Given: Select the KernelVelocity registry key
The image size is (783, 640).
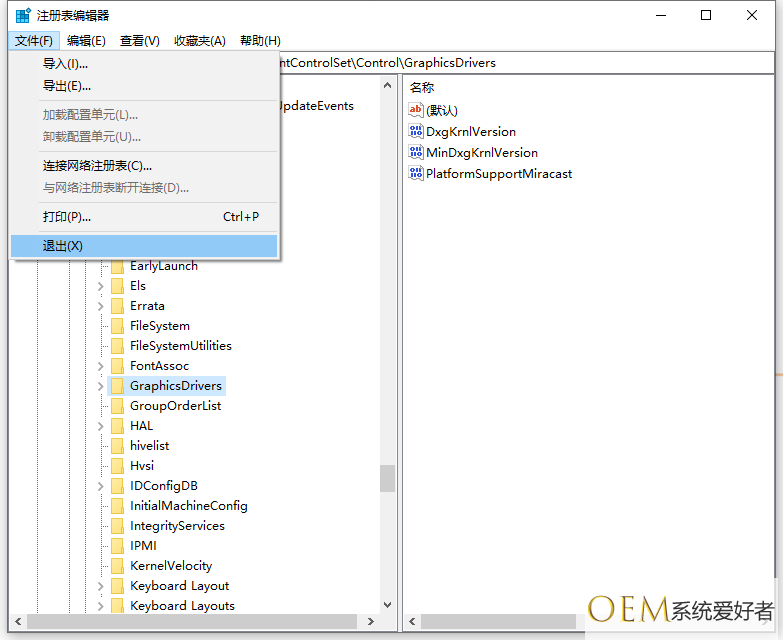Looking at the screenshot, I should click(x=171, y=566).
